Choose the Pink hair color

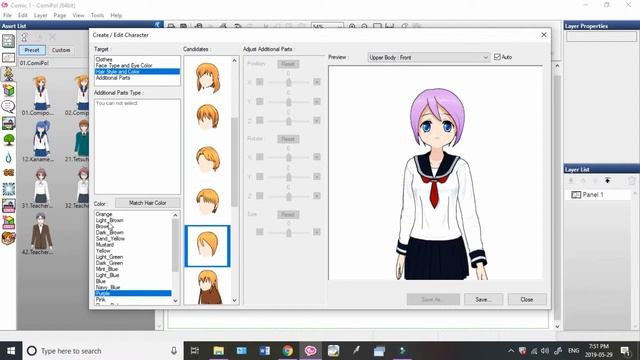click(x=133, y=299)
